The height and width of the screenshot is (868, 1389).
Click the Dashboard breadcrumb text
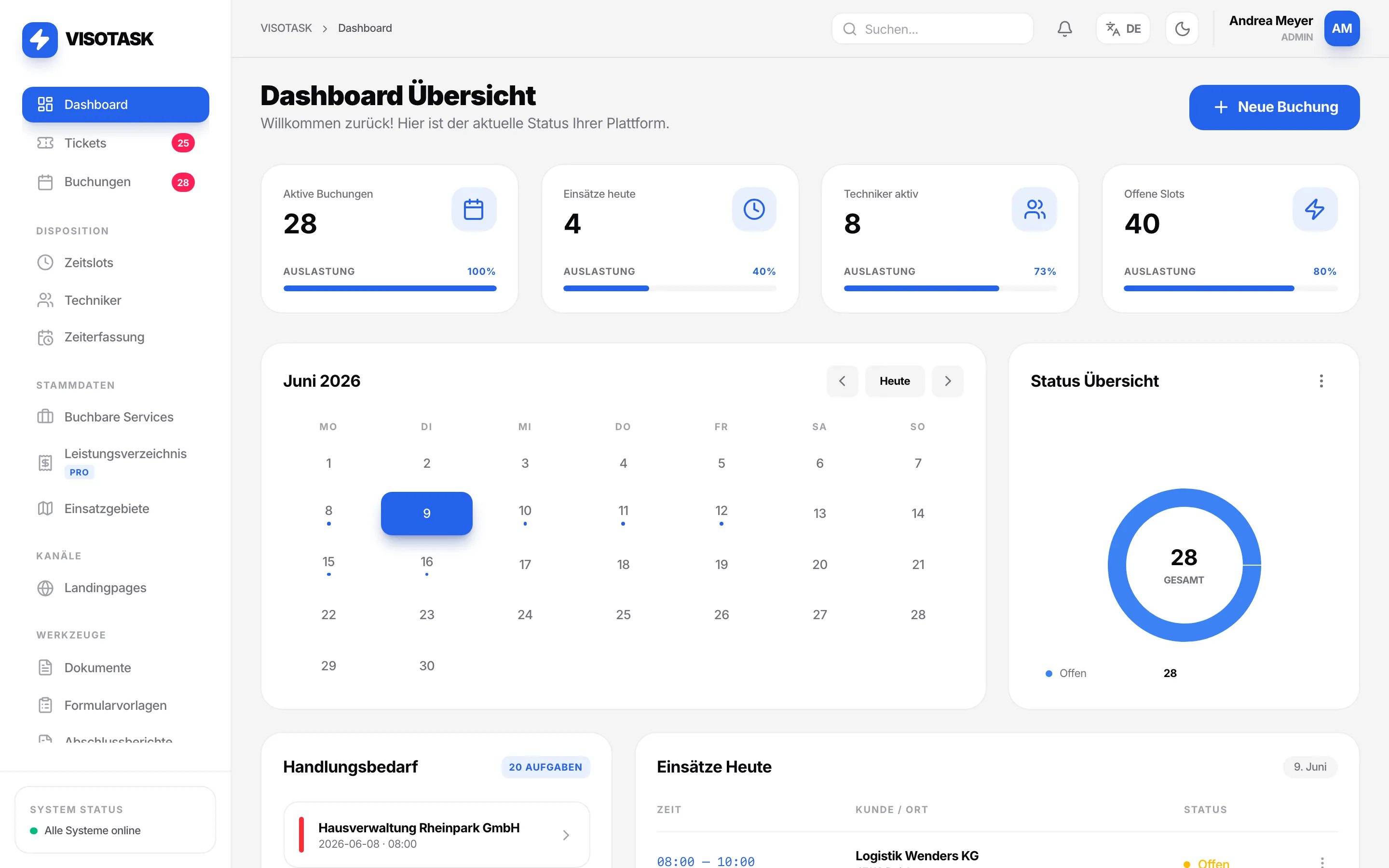pyautogui.click(x=365, y=28)
